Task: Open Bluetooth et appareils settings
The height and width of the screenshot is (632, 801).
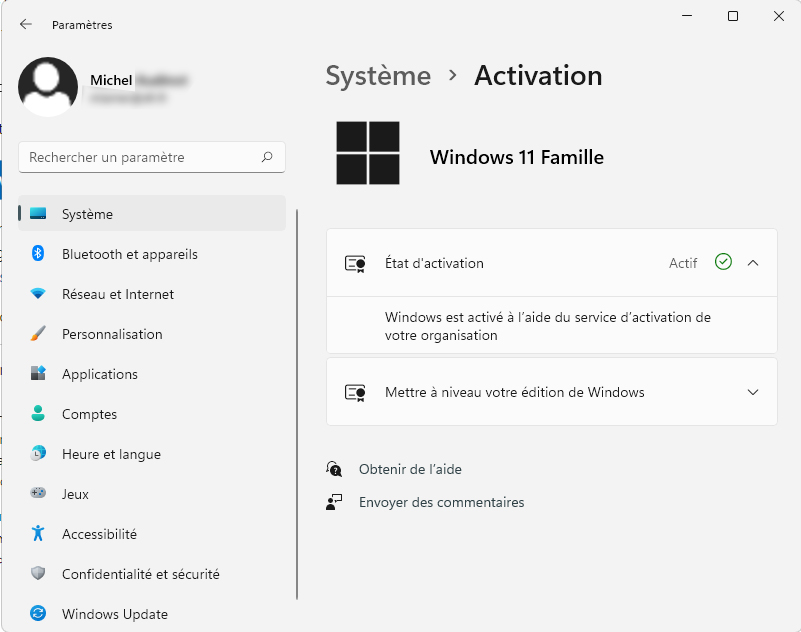Action: click(152, 253)
